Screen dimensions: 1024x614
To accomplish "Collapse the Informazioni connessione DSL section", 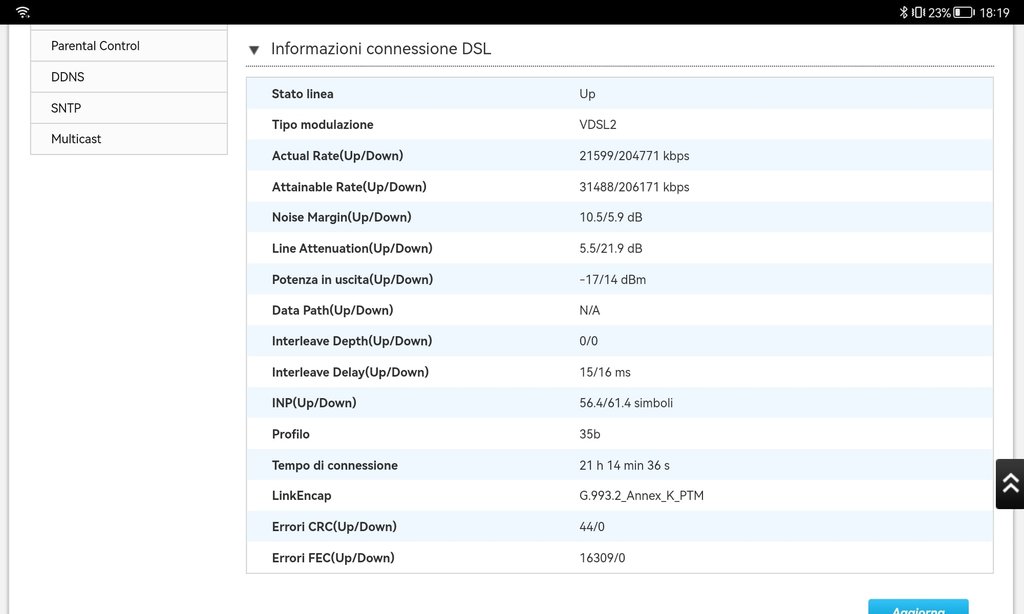I will pyautogui.click(x=254, y=50).
